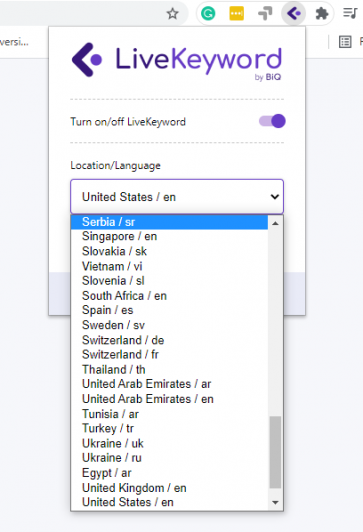This screenshot has width=363, height=532.
Task: Select Egypt / ar option
Action: [169, 473]
